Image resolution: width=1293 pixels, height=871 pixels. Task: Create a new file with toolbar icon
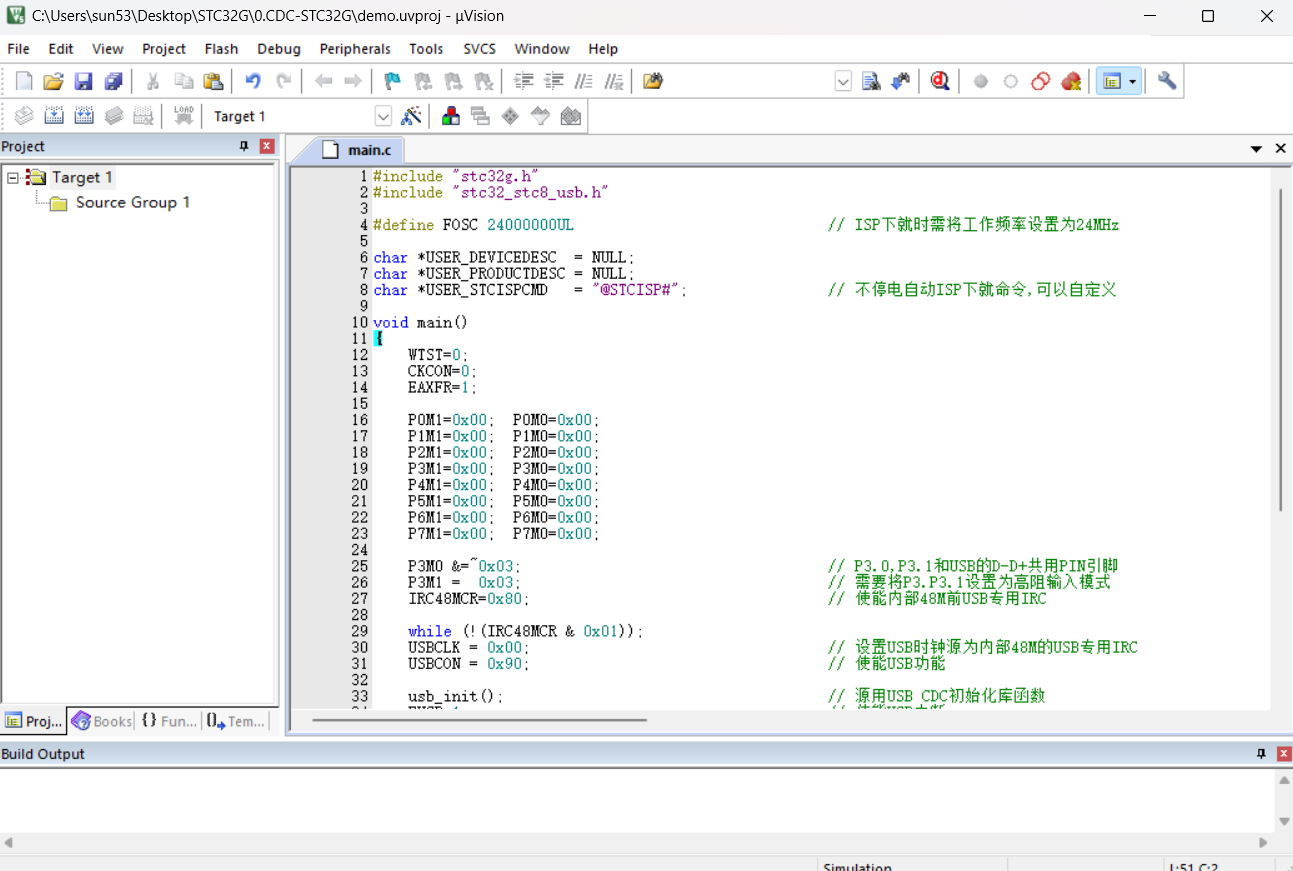coord(24,81)
